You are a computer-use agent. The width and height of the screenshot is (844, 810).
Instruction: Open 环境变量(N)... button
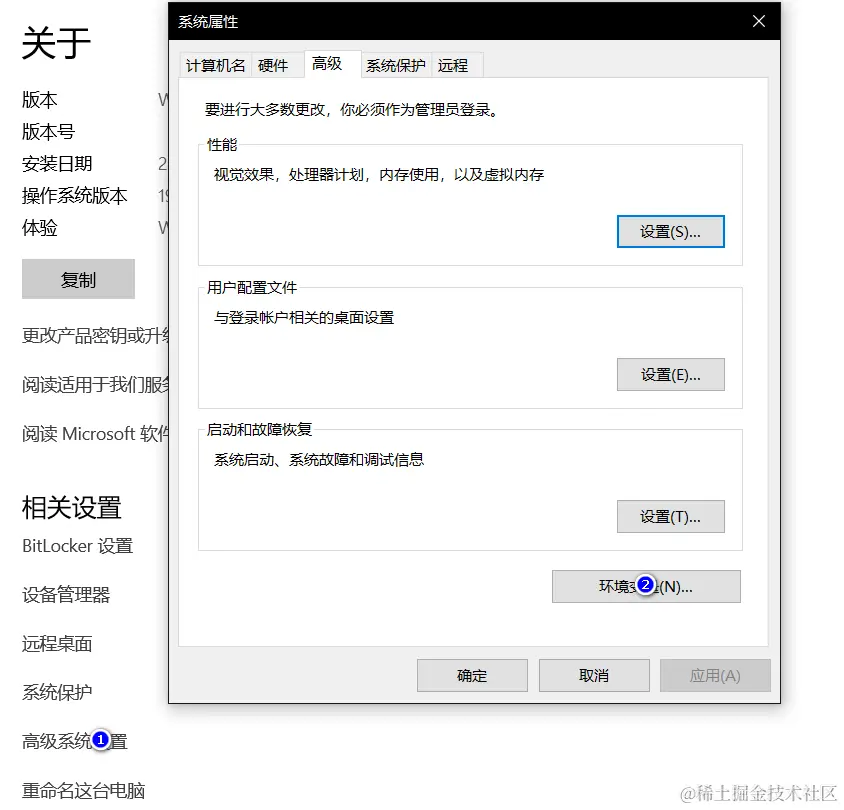[646, 586]
